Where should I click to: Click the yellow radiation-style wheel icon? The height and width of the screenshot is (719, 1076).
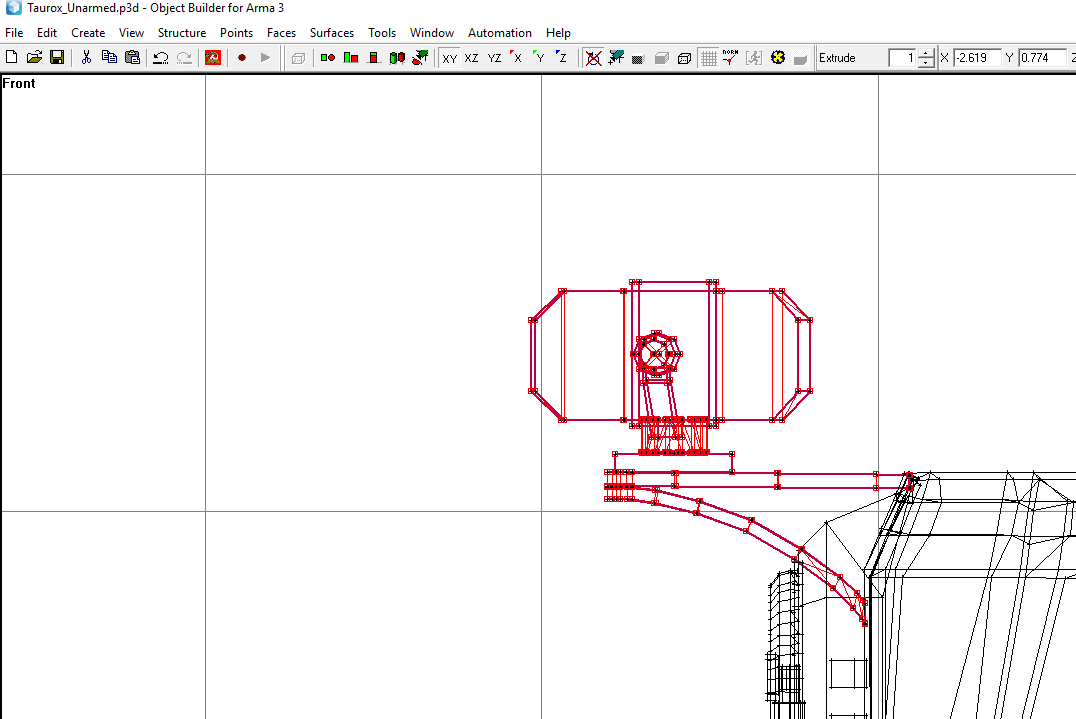point(777,58)
